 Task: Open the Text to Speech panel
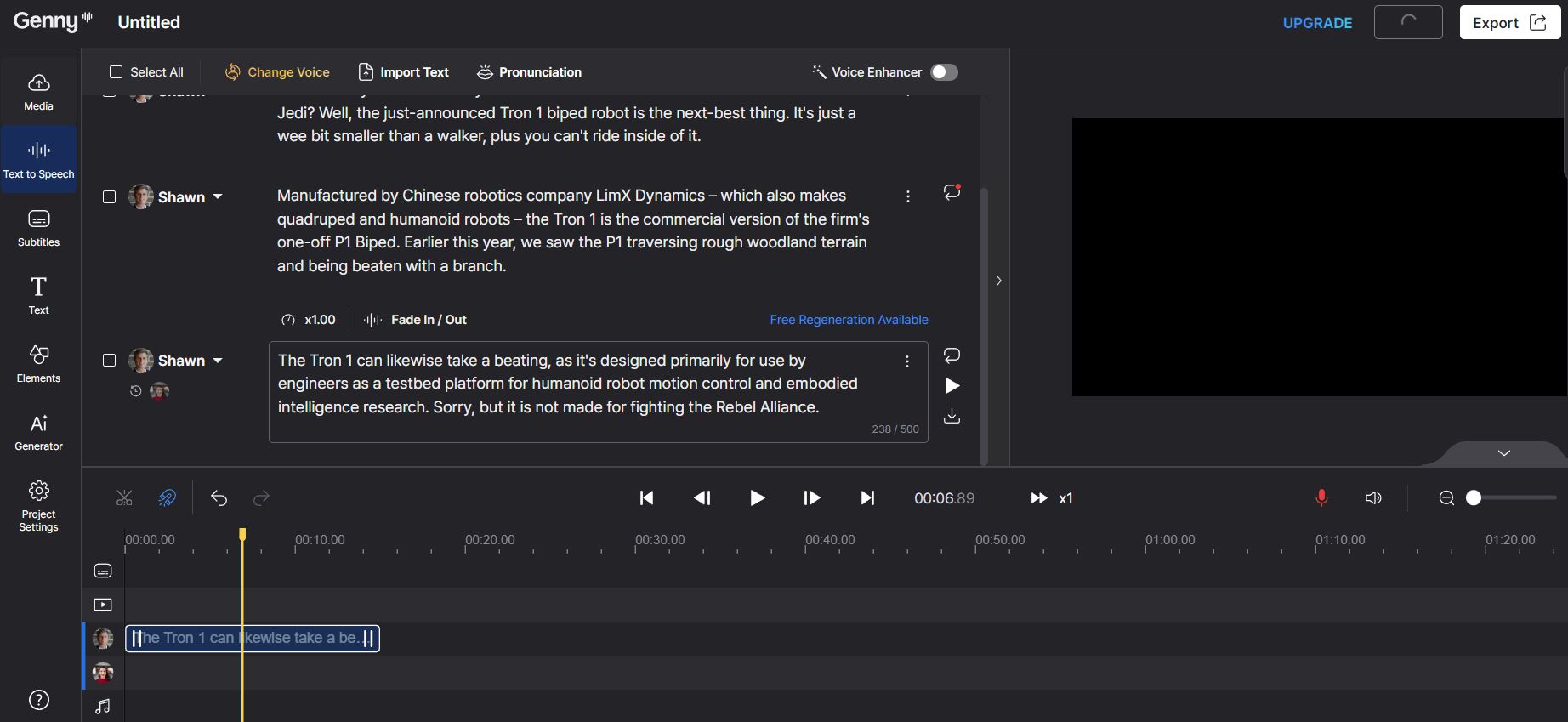coord(38,160)
